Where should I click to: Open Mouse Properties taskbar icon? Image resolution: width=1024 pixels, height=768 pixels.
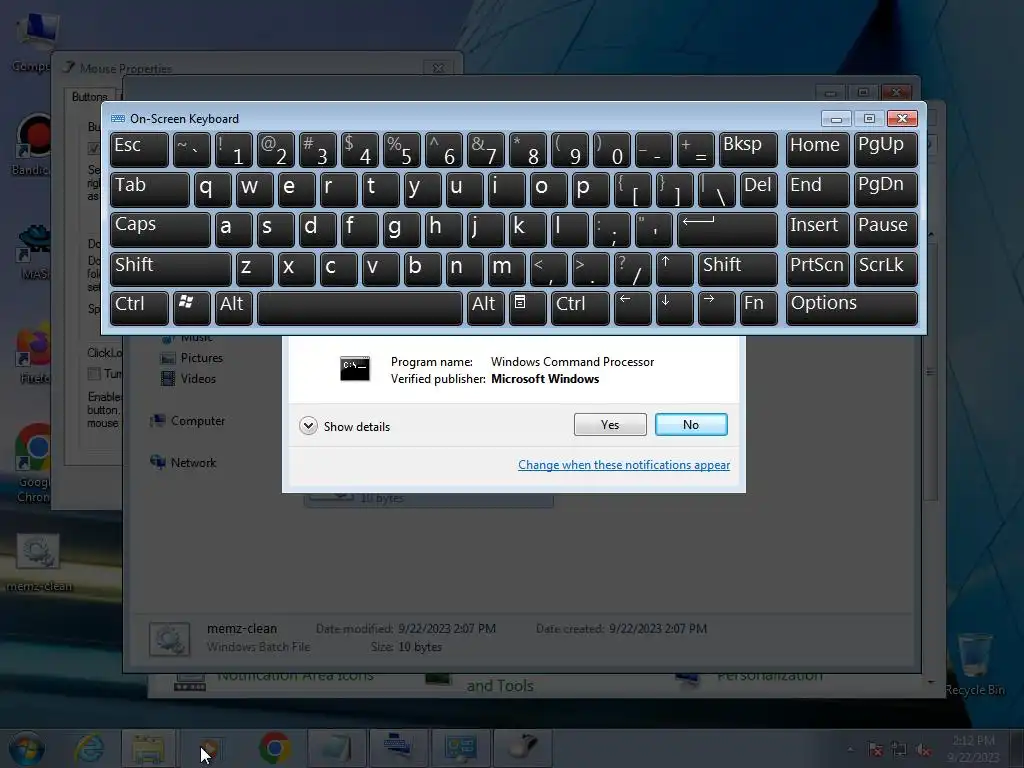[x=523, y=748]
